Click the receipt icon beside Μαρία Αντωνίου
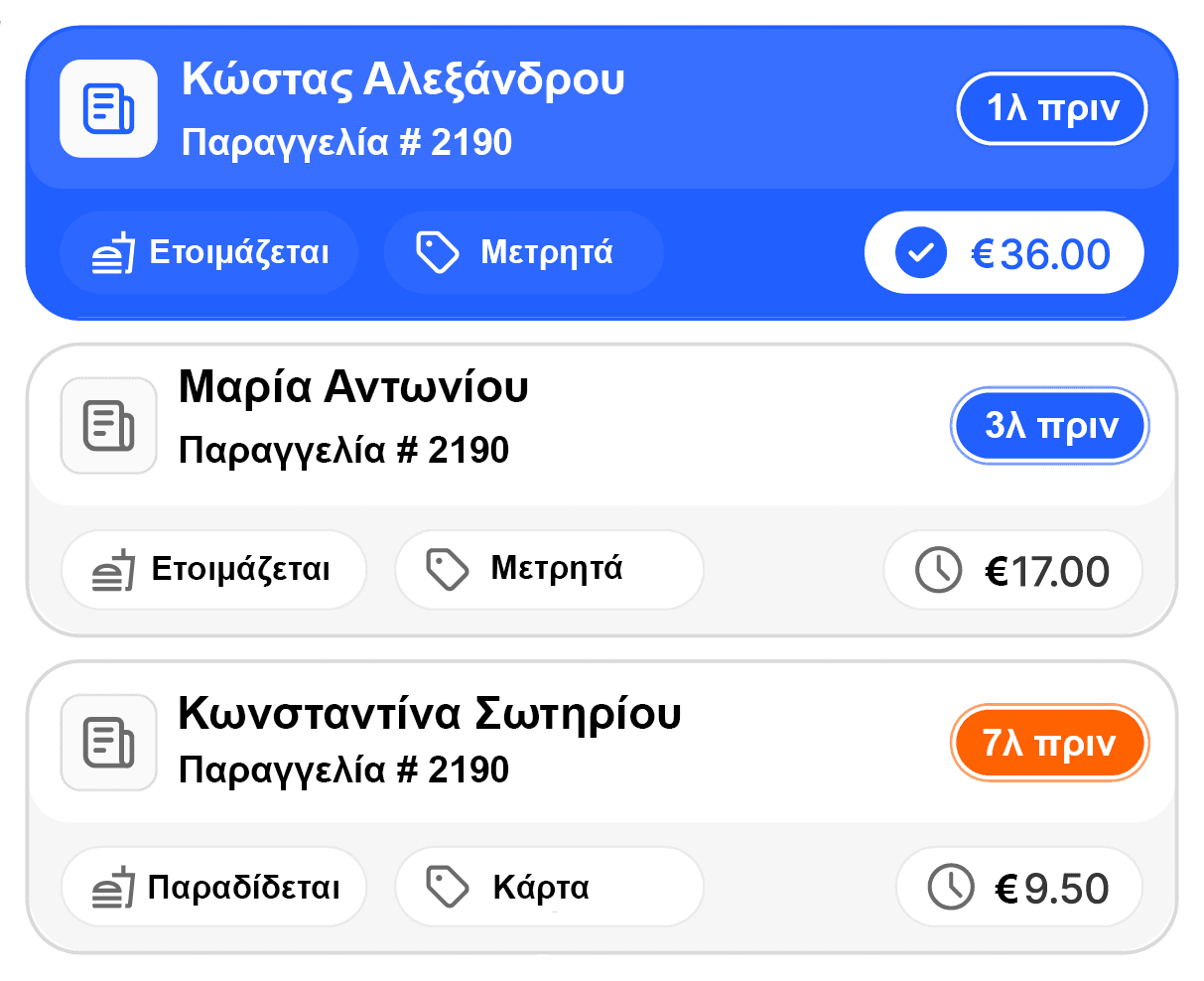Image resolution: width=1204 pixels, height=981 pixels. (109, 426)
